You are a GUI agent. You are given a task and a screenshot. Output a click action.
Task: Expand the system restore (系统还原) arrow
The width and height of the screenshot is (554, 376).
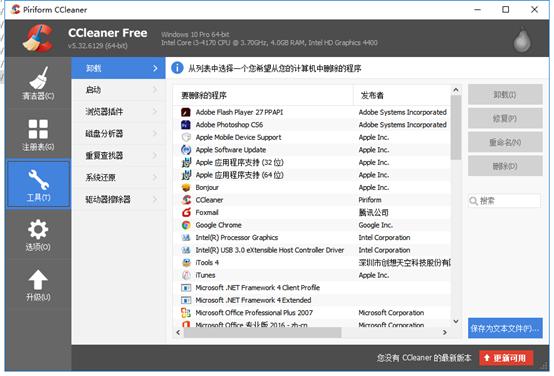[155, 177]
